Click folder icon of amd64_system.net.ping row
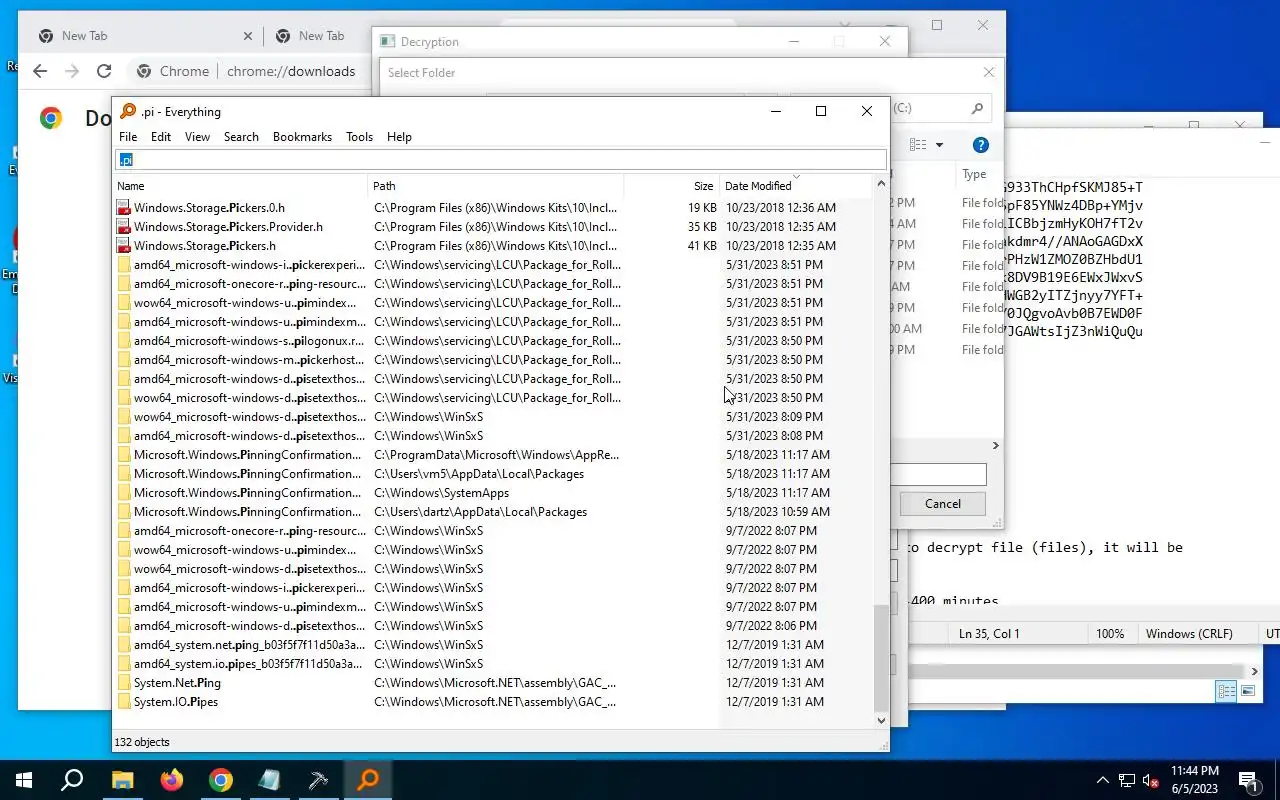Image resolution: width=1280 pixels, height=800 pixels. point(124,645)
